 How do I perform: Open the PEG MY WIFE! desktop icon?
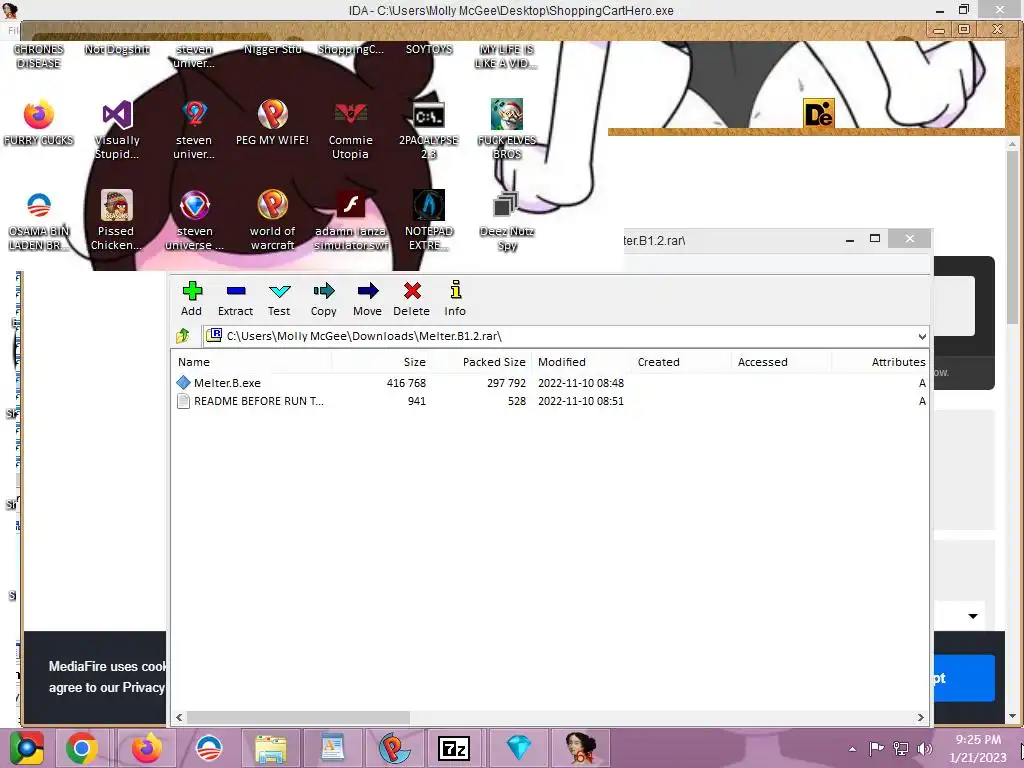(272, 123)
